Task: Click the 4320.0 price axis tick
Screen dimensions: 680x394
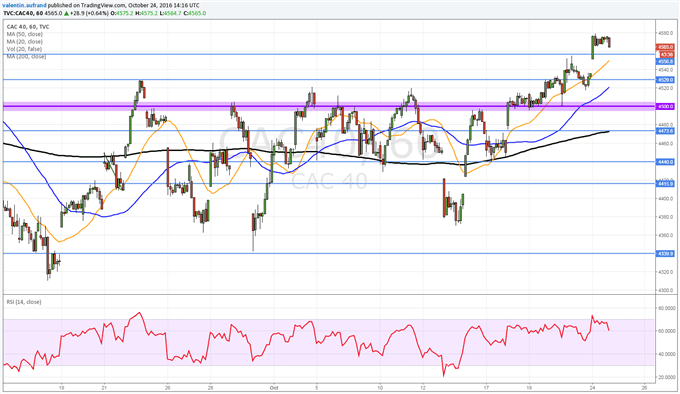Action: 666,272
